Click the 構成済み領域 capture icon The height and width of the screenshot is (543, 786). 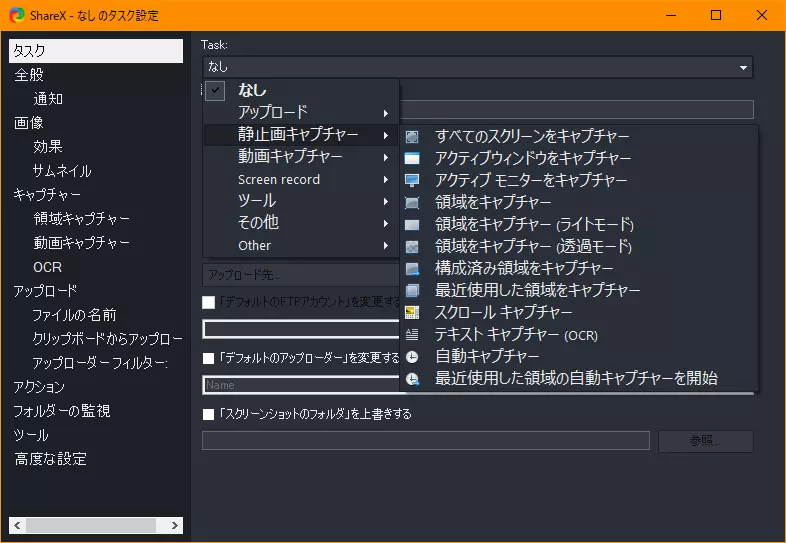point(412,269)
